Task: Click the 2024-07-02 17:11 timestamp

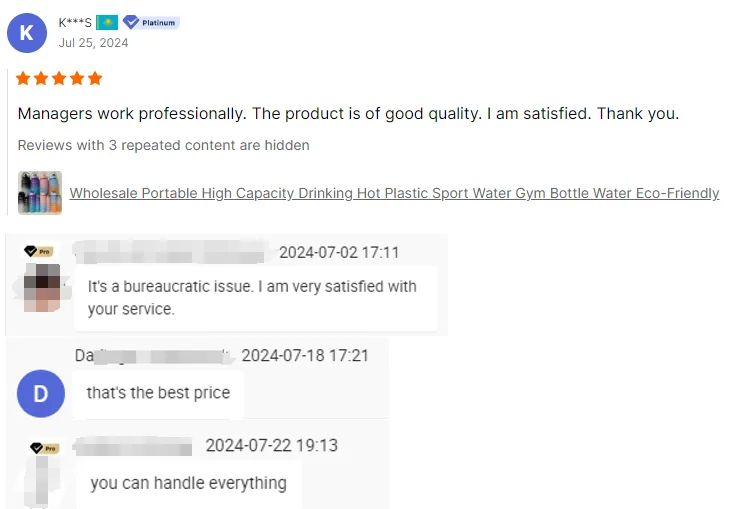Action: (339, 252)
